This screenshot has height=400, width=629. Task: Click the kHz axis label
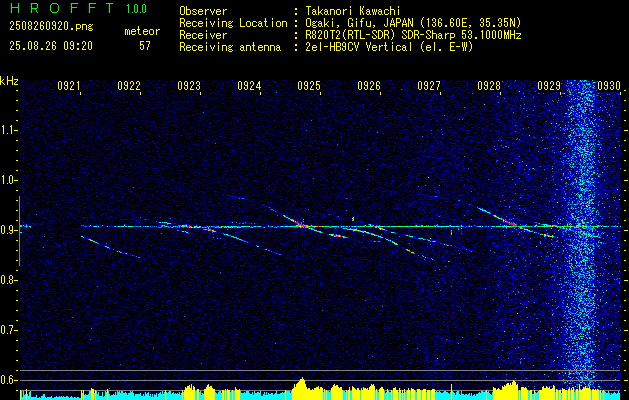click(9, 81)
